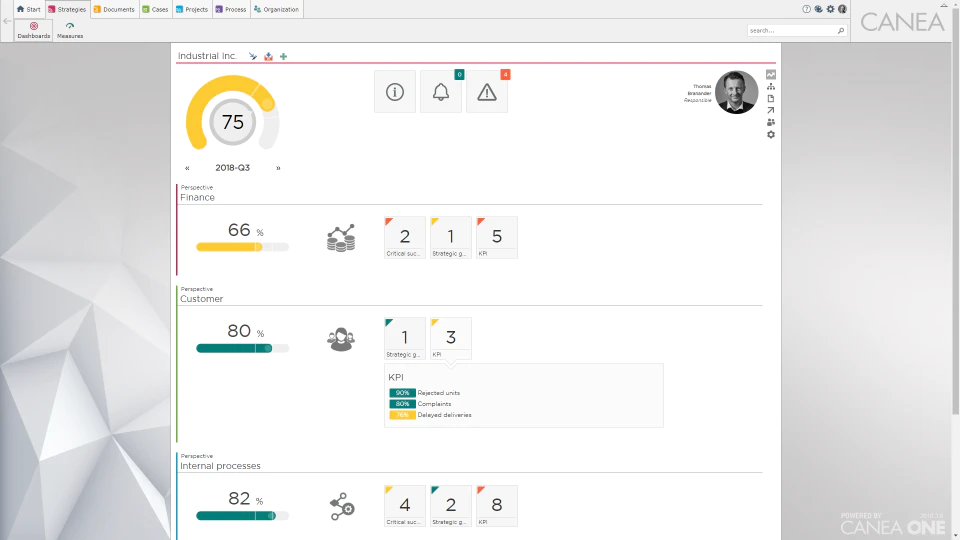This screenshot has width=960, height=540.
Task: Open the warning triangle alerts tile
Action: [x=487, y=92]
